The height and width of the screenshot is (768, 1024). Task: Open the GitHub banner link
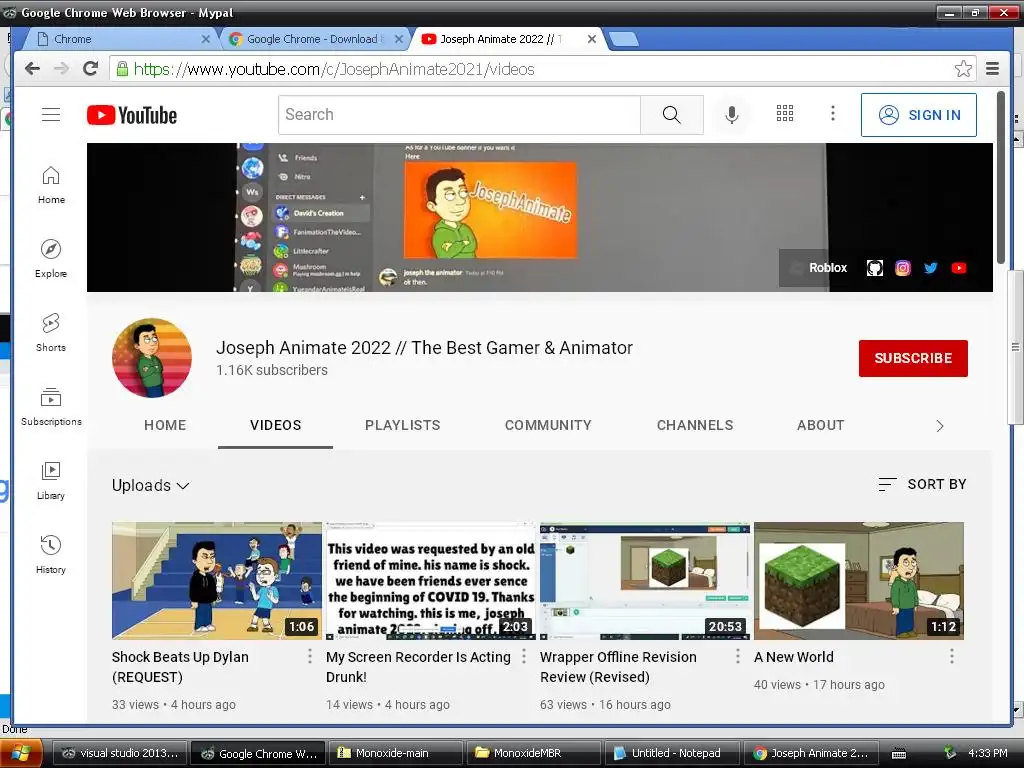874,268
